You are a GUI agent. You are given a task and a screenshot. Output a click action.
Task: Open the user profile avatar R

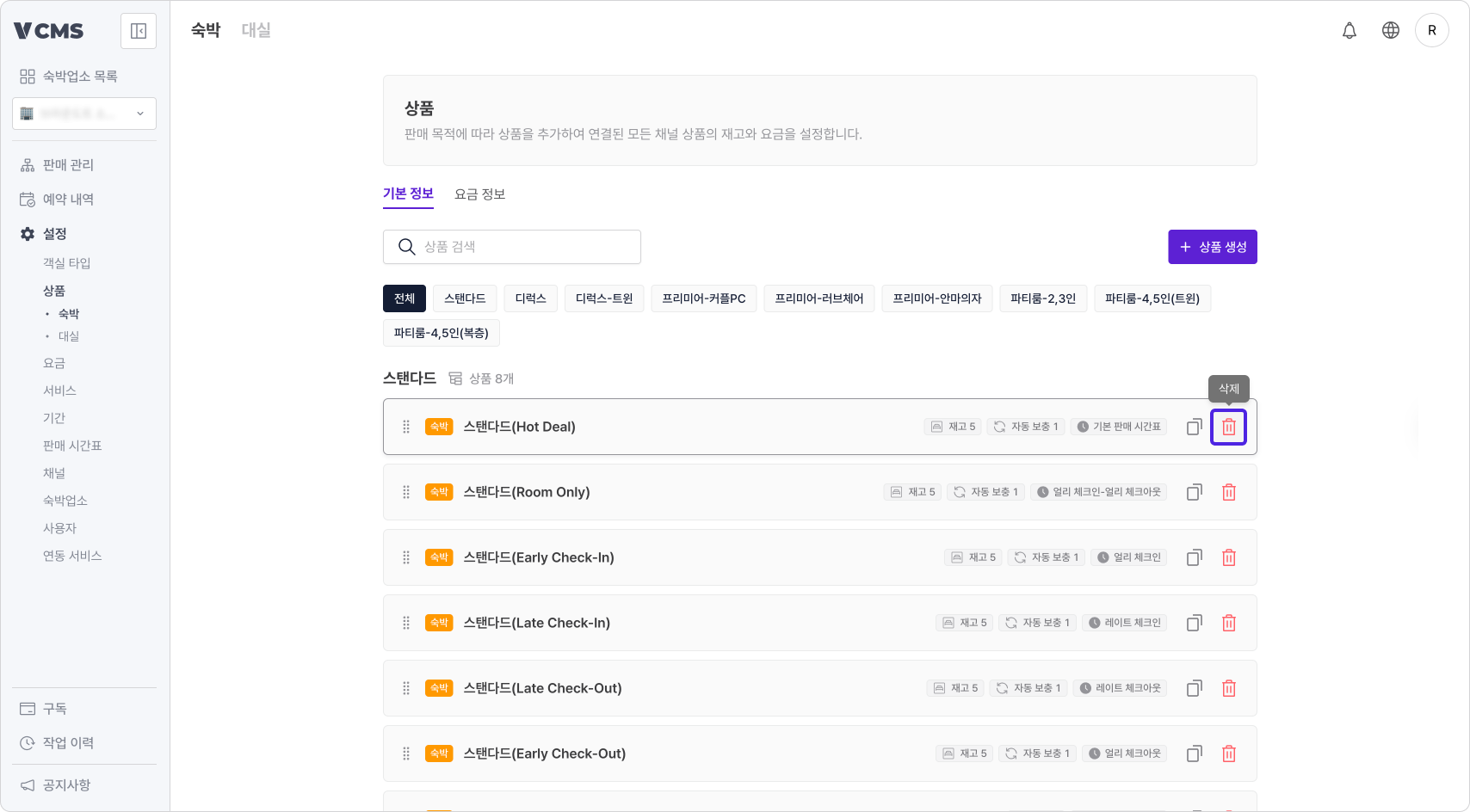pos(1432,30)
